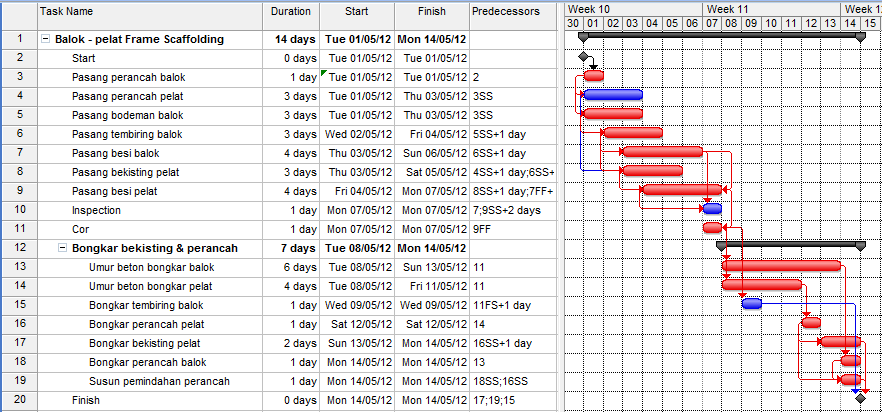Click the Finish milestone diamond in chart
Image resolution: width=882 pixels, height=412 pixels.
[x=860, y=399]
